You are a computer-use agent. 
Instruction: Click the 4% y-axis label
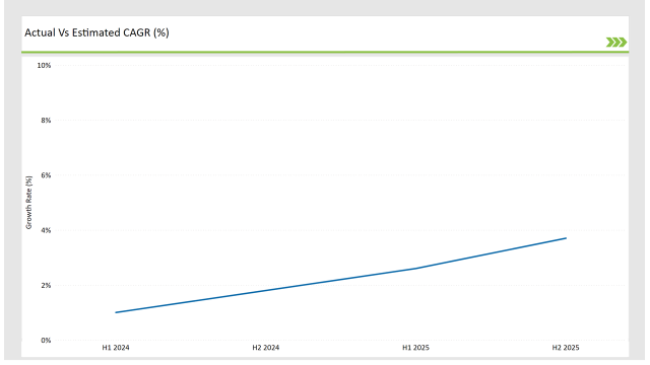tap(46, 230)
